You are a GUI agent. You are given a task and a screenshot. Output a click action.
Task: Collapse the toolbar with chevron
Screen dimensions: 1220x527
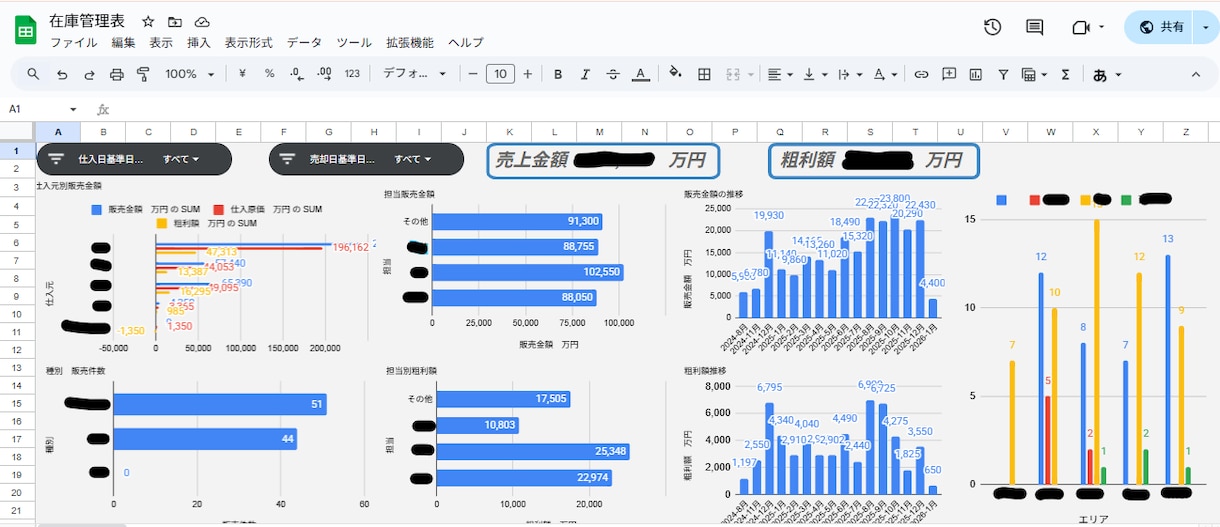click(1196, 74)
